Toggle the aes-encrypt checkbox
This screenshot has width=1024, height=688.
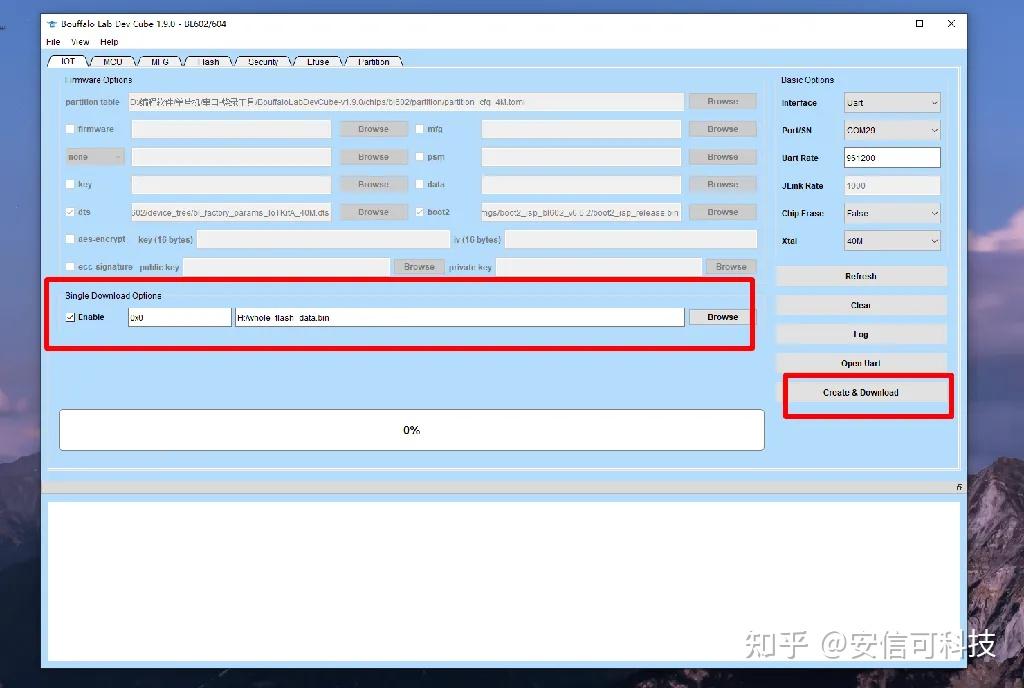(x=70, y=239)
